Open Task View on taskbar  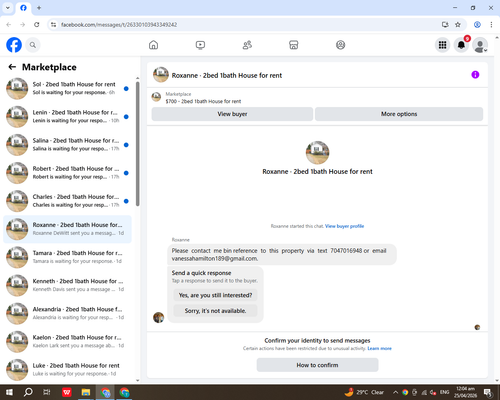[x=47, y=392]
